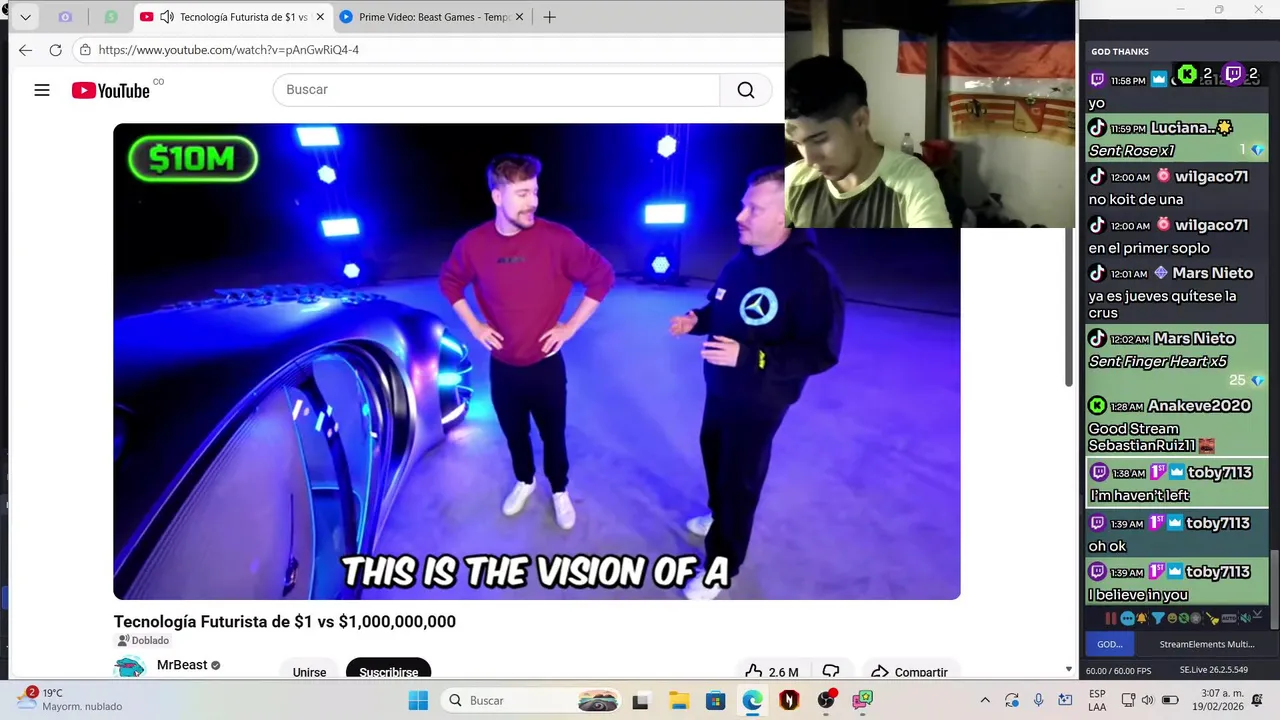Go to the YouTube home logo
The image size is (1280, 720).
click(x=111, y=90)
